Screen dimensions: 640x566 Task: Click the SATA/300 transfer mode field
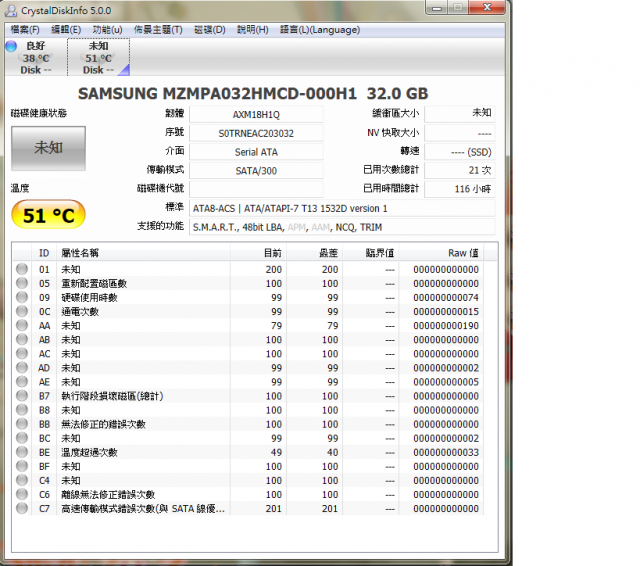[256, 171]
